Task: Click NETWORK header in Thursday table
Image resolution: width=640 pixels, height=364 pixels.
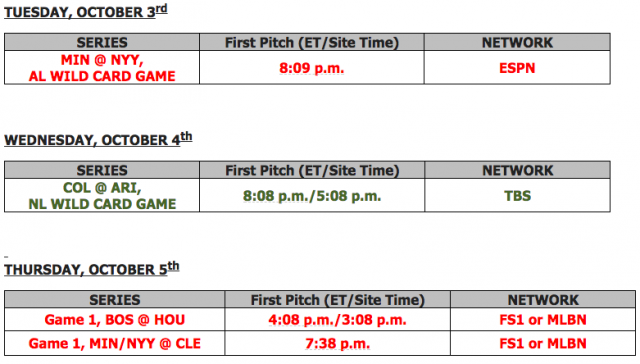Action: coord(543,300)
